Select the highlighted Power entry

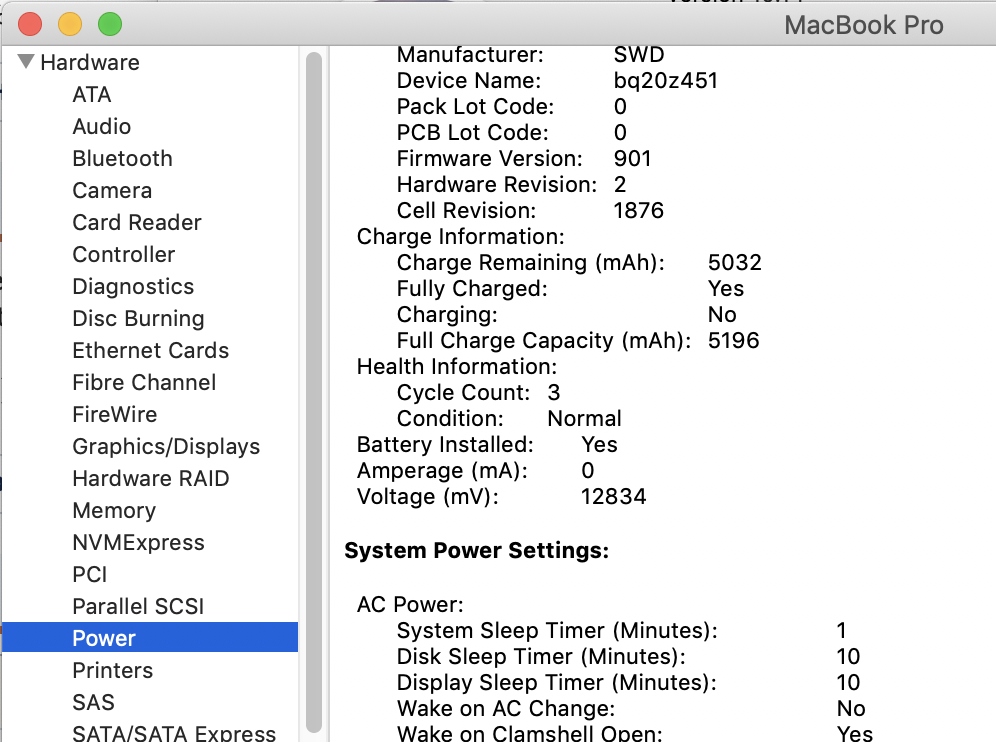[104, 639]
